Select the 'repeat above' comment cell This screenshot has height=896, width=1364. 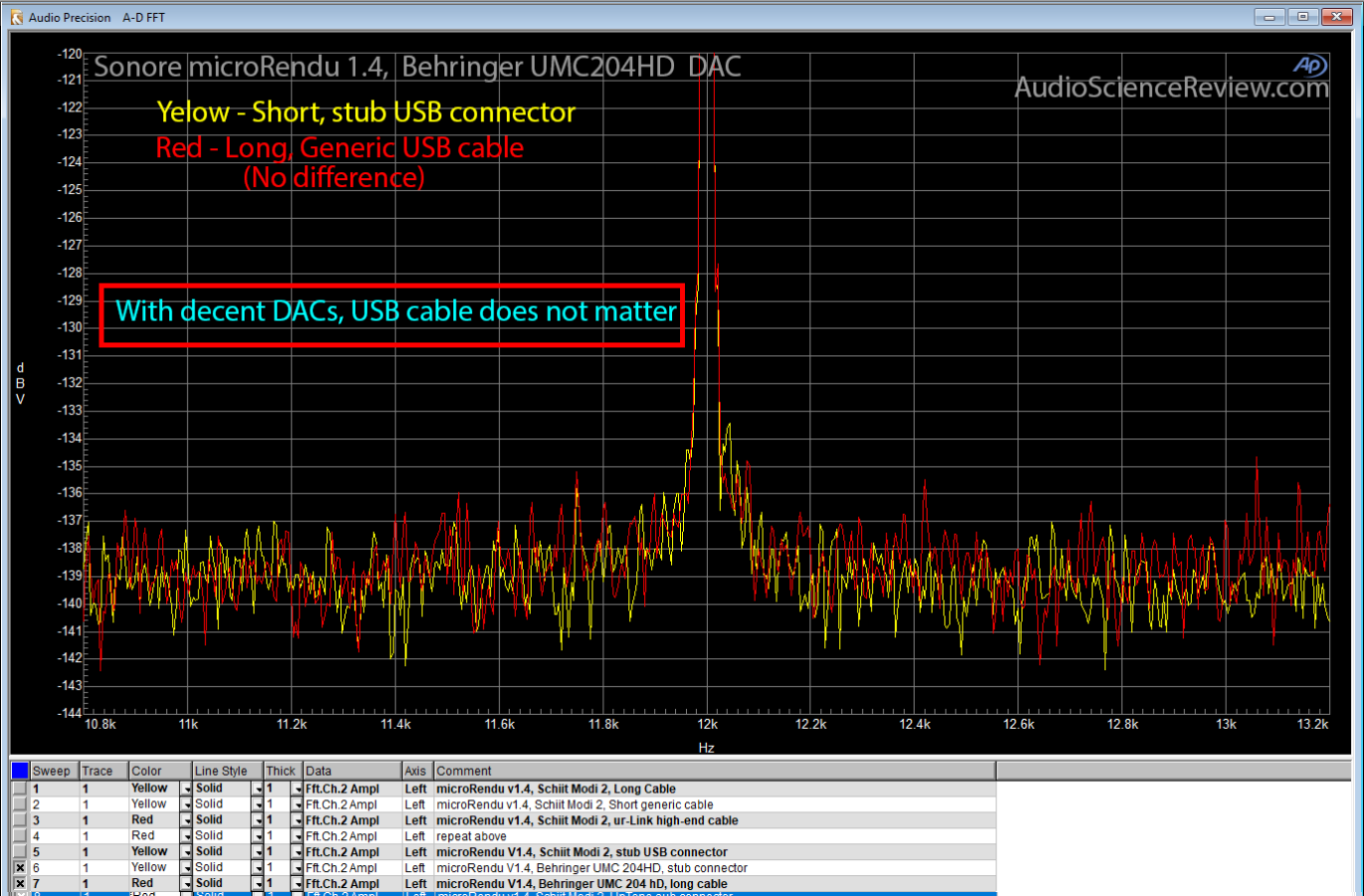715,836
